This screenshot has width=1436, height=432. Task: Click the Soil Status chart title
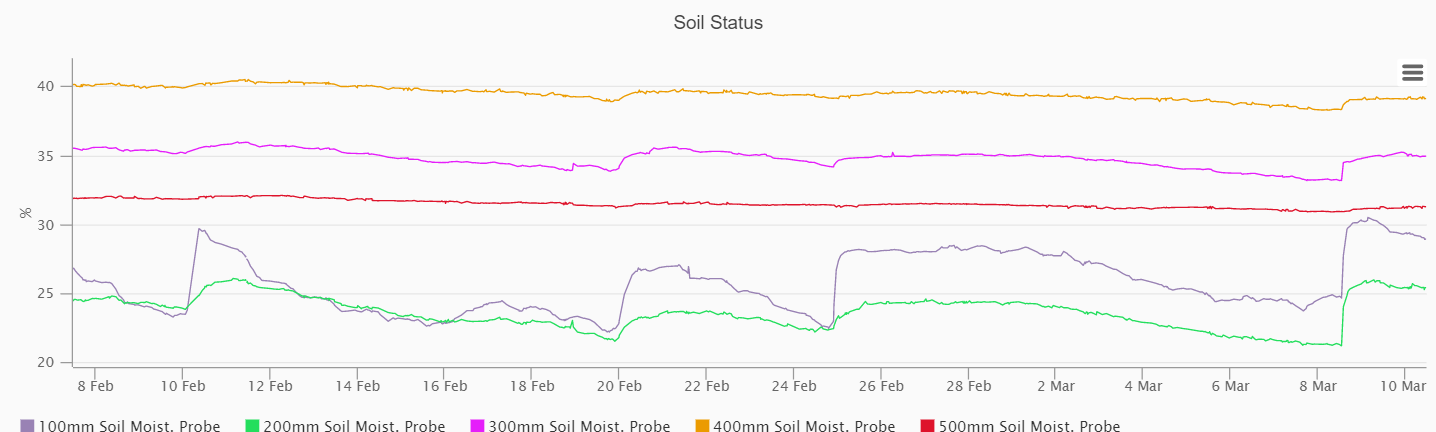click(718, 22)
